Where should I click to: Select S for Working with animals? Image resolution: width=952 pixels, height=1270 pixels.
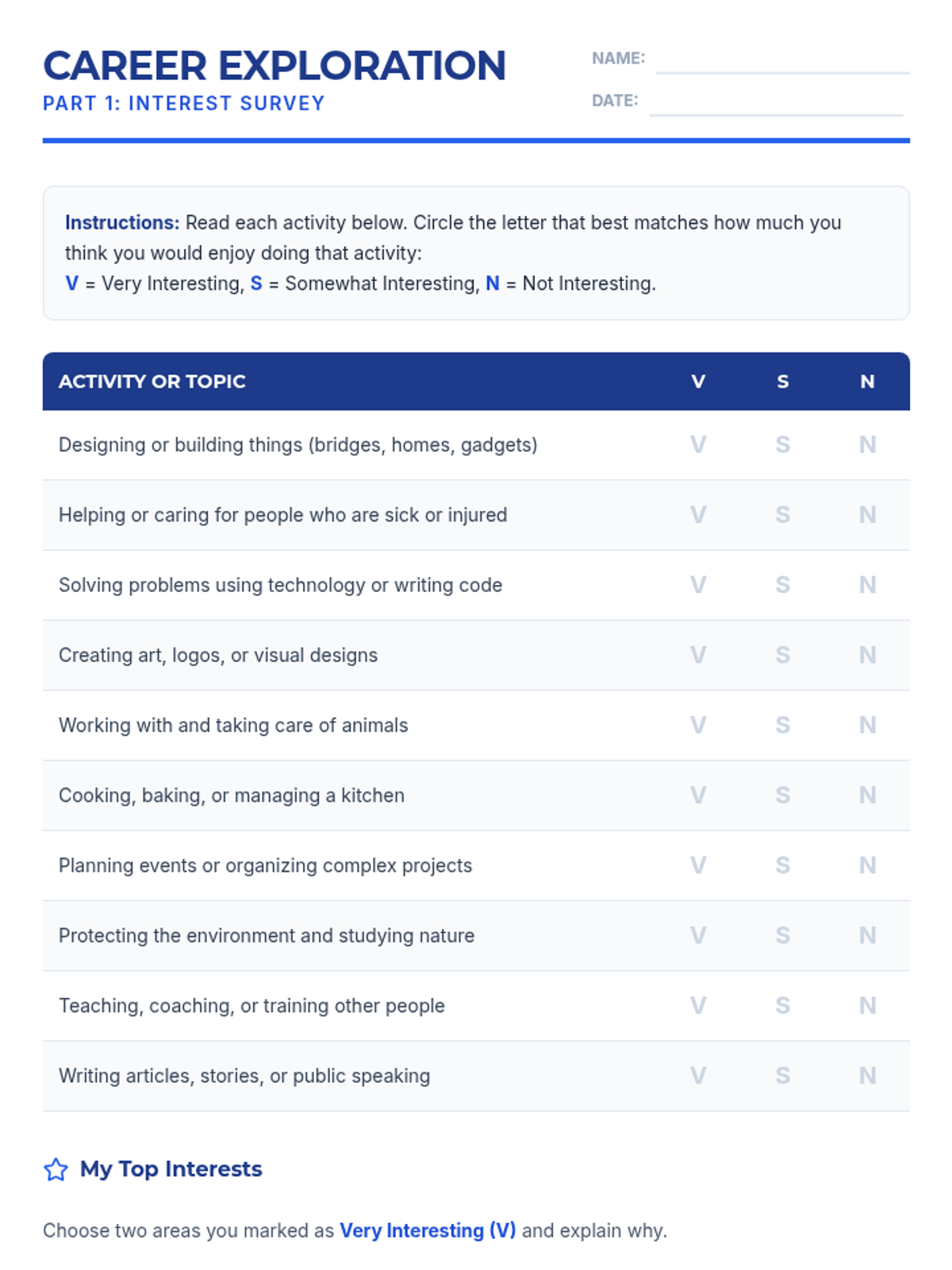coord(783,725)
